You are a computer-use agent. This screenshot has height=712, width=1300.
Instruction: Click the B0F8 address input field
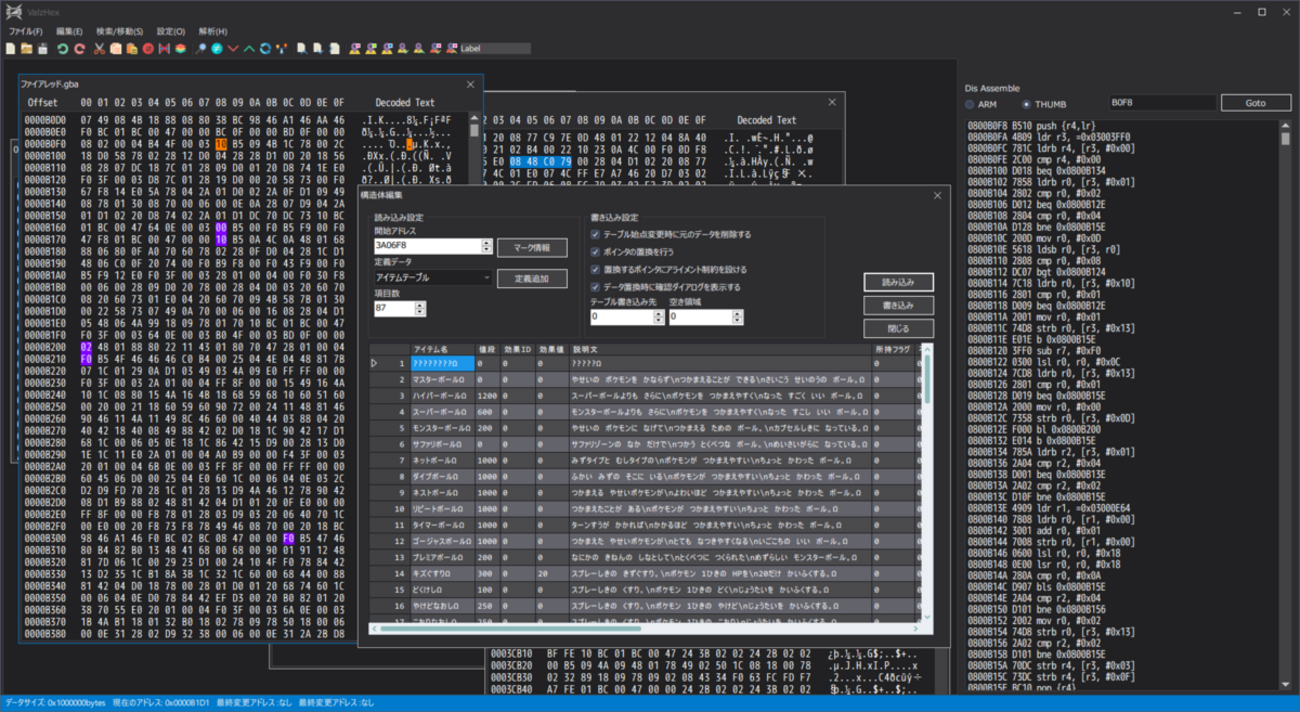[1162, 103]
